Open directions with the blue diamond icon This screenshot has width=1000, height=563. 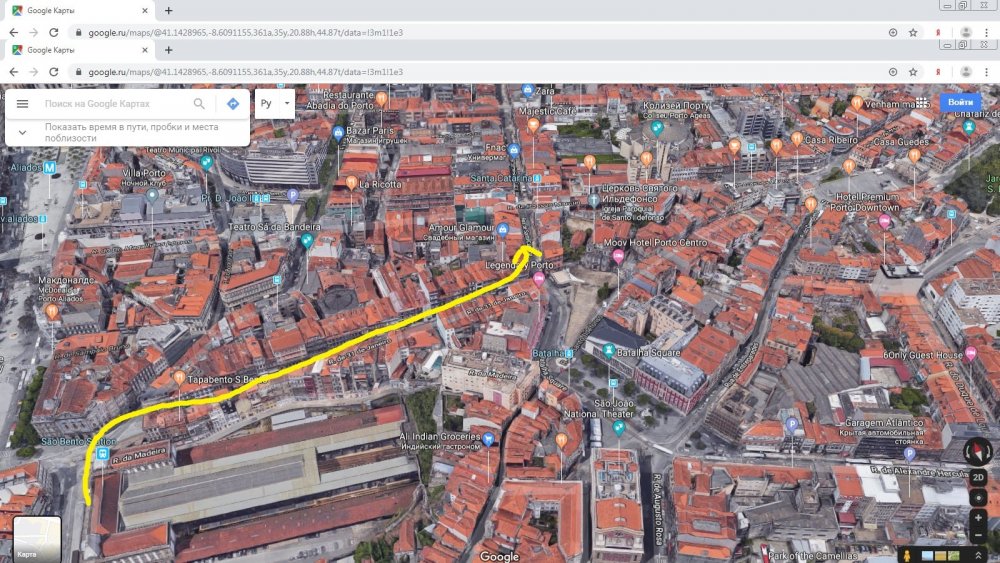pyautogui.click(x=232, y=104)
